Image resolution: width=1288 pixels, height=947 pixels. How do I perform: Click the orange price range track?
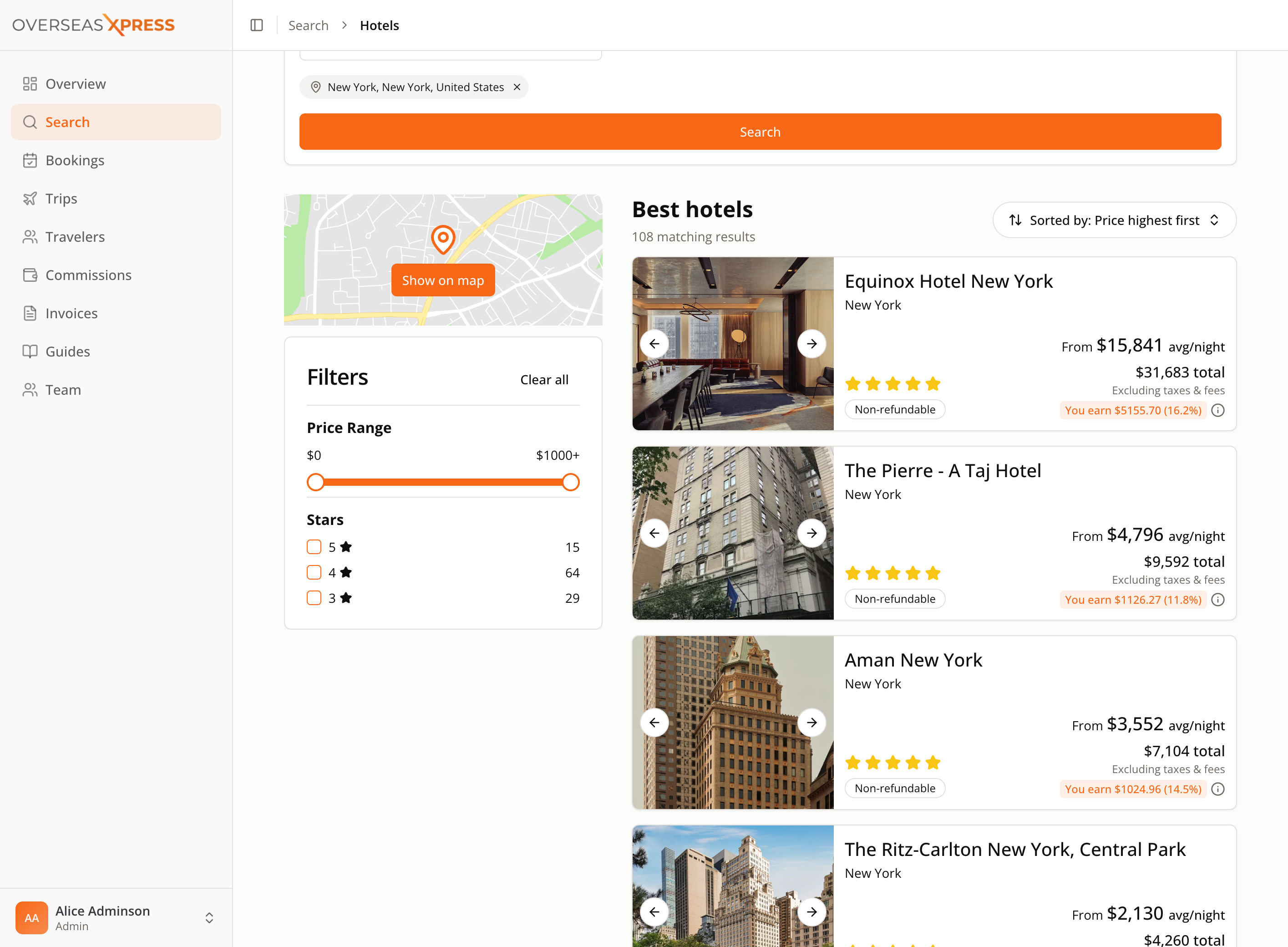pyautogui.click(x=443, y=483)
